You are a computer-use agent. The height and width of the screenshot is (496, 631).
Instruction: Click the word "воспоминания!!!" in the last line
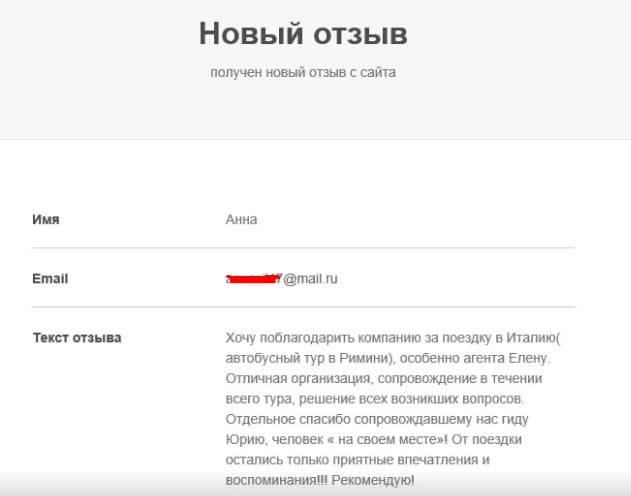coord(277,480)
